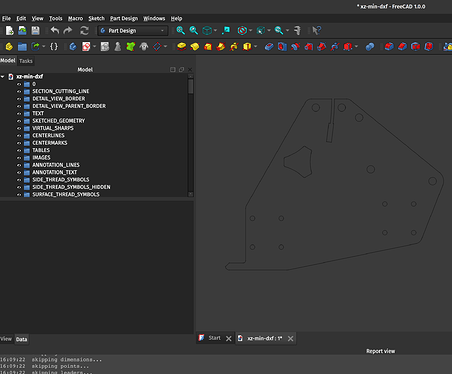Viewport: 452px width, 374px height.
Task: Click the New document icon
Action: [9, 31]
